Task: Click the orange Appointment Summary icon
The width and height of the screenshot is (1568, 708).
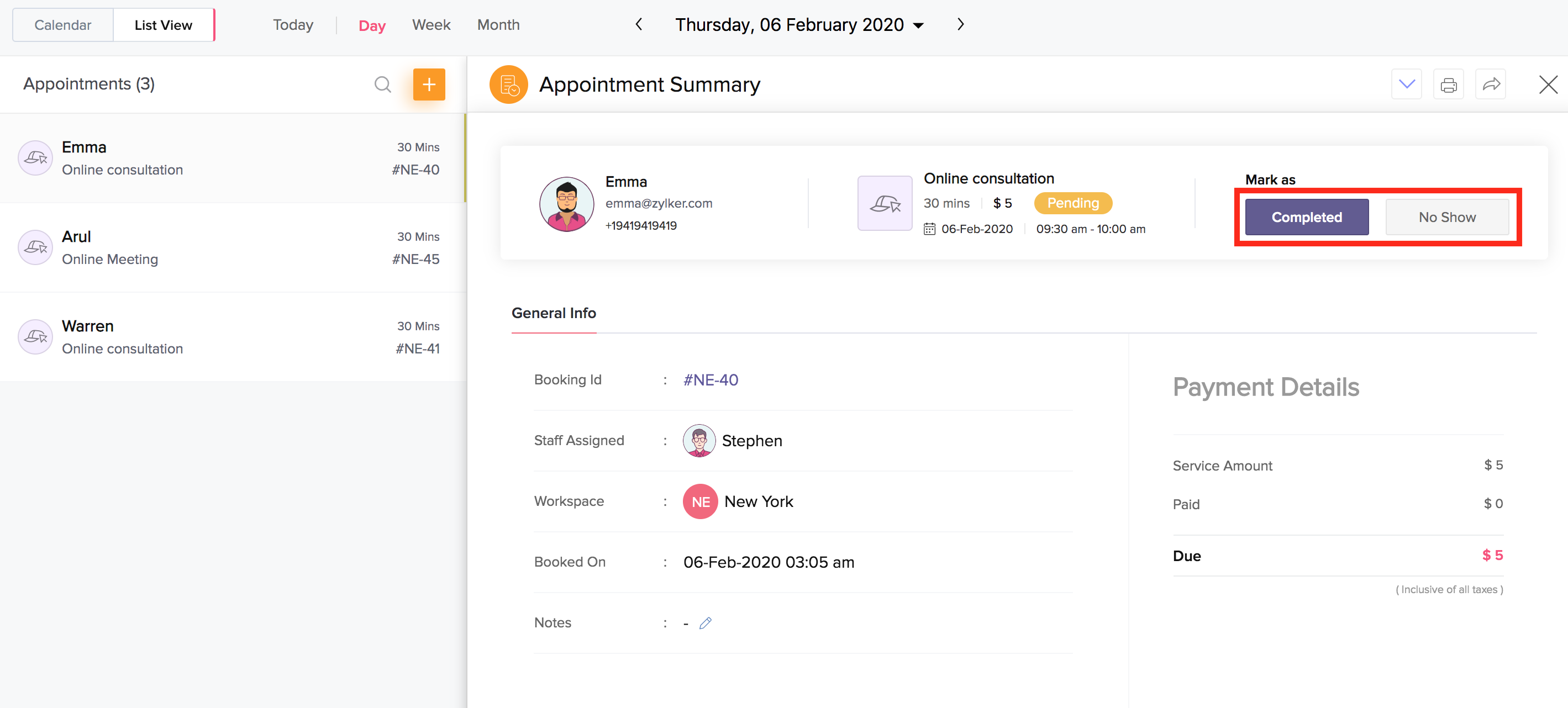Action: click(508, 84)
